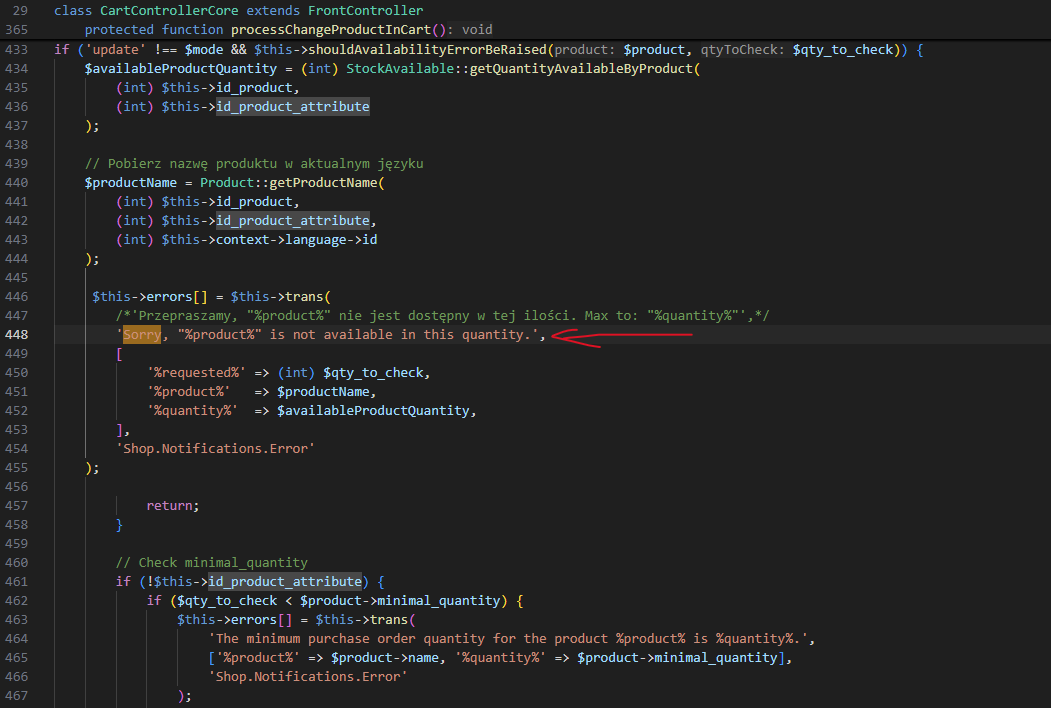The image size is (1051, 708).
Task: Click closing brace on line 458
Action: [119, 524]
